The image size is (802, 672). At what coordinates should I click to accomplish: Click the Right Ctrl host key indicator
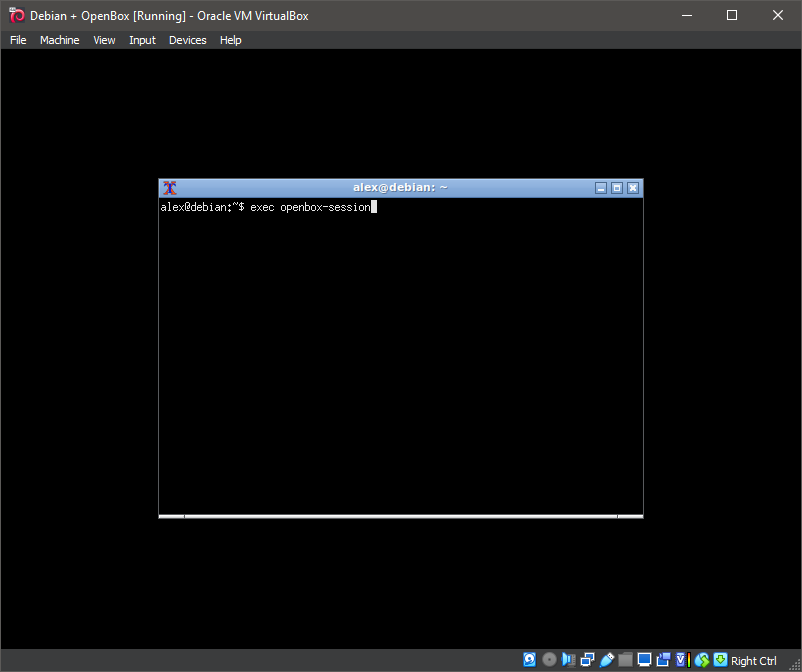753,660
